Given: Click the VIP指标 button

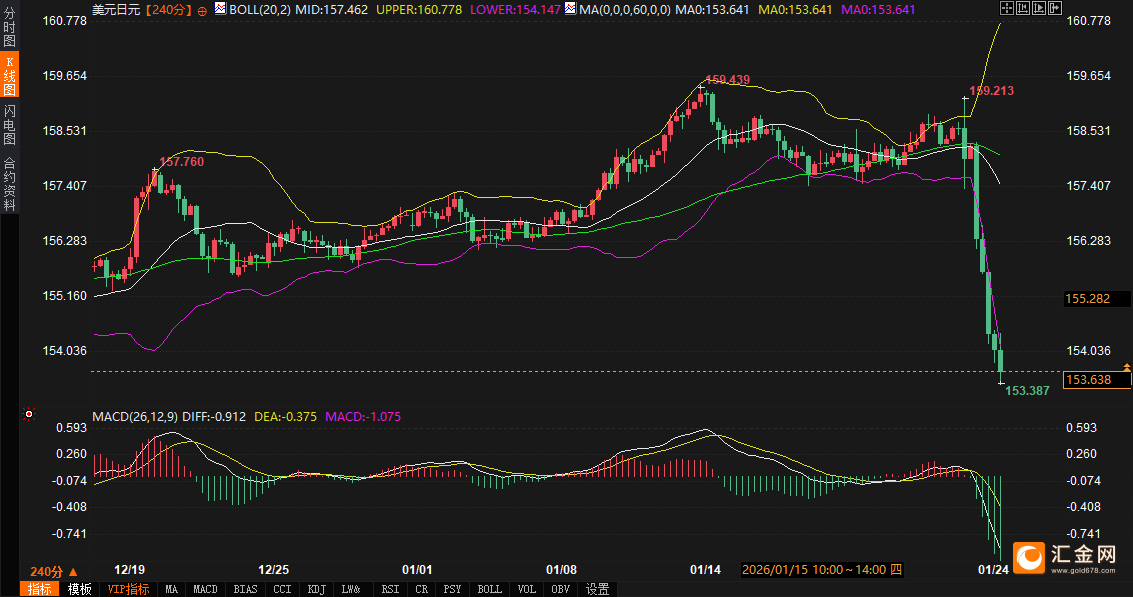Looking at the screenshot, I should (x=128, y=589).
